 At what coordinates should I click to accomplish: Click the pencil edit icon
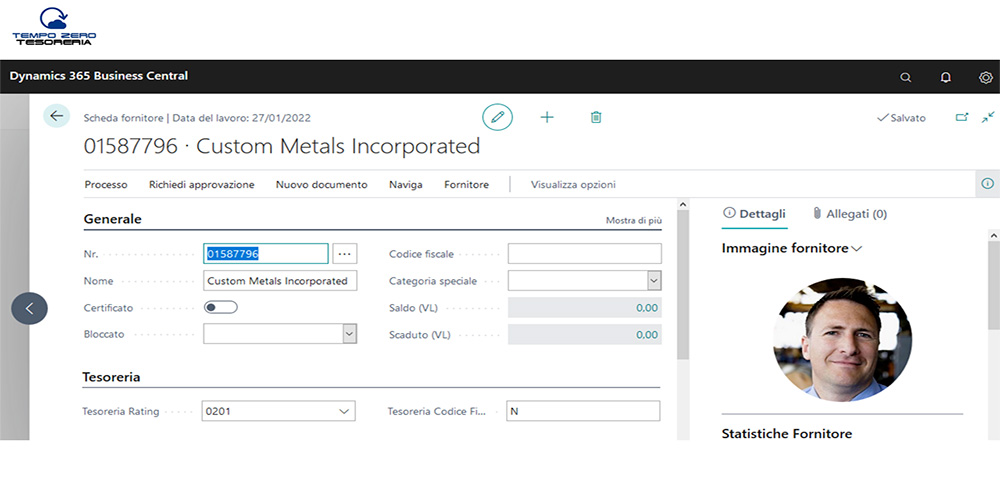[497, 117]
